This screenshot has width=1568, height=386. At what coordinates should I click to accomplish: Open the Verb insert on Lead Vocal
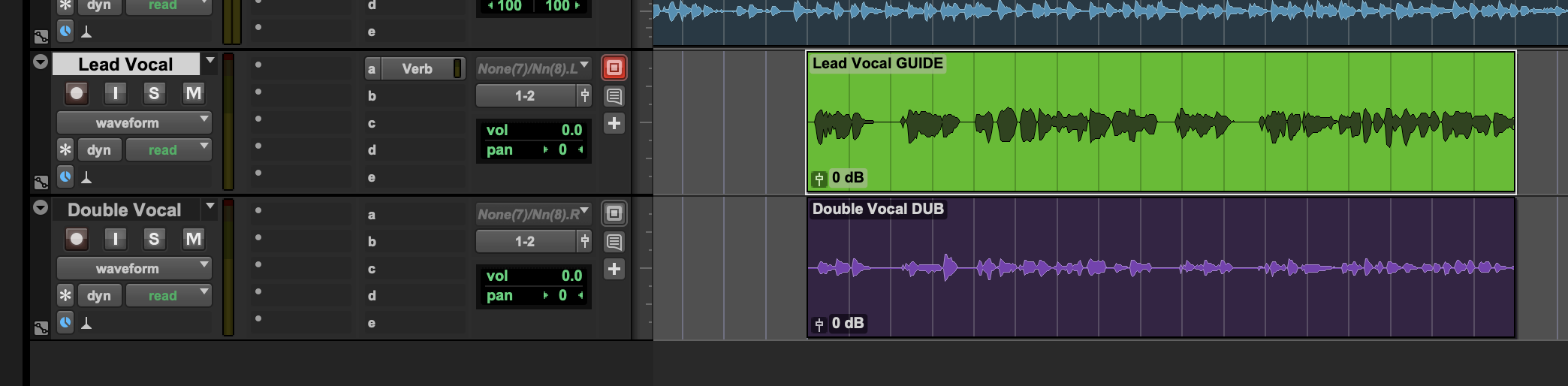[417, 68]
